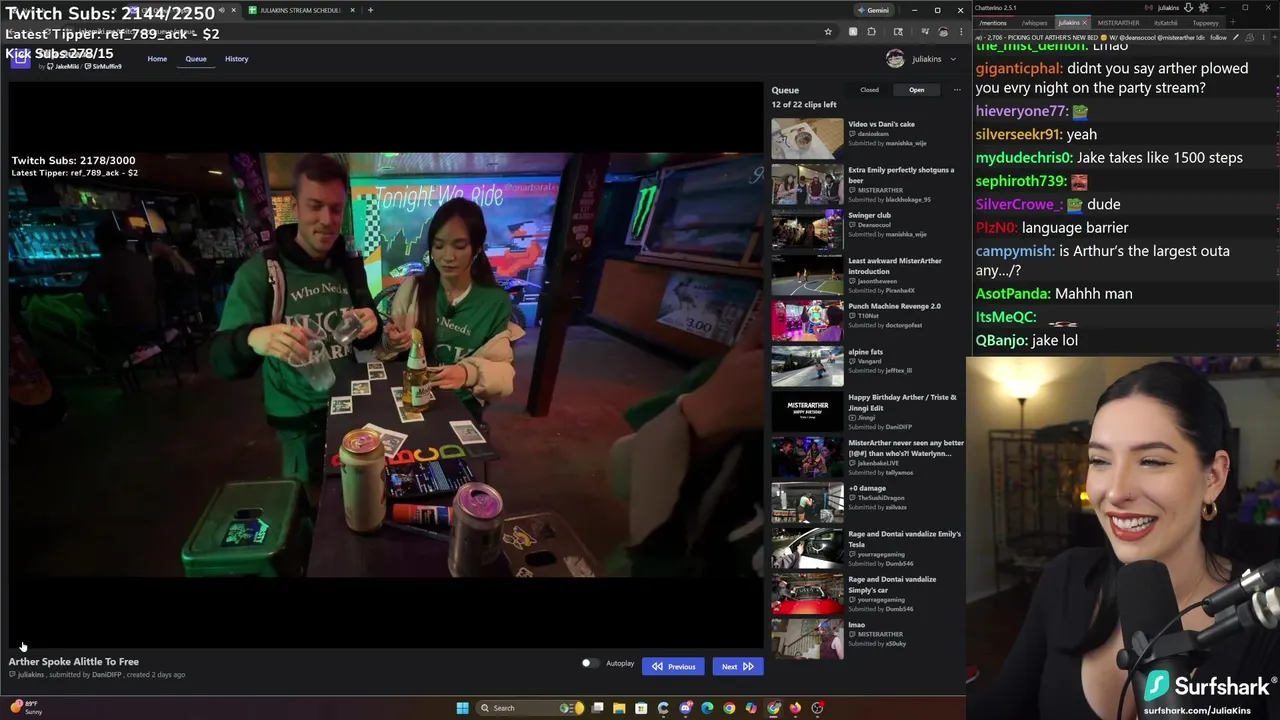This screenshot has height=720, width=1280.
Task: Bookmark this page with star icon
Action: [828, 32]
